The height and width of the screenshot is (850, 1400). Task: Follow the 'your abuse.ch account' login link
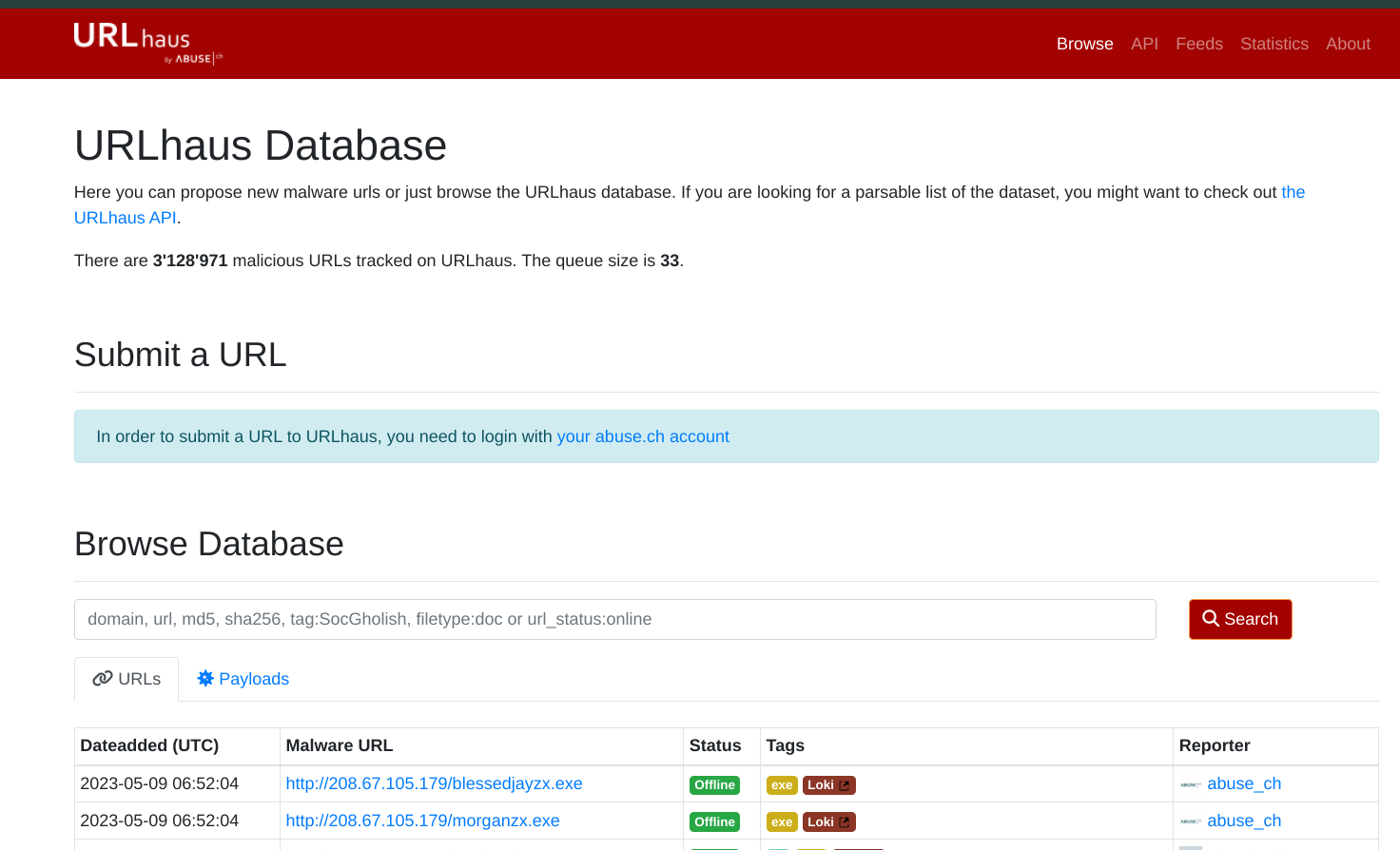point(643,436)
